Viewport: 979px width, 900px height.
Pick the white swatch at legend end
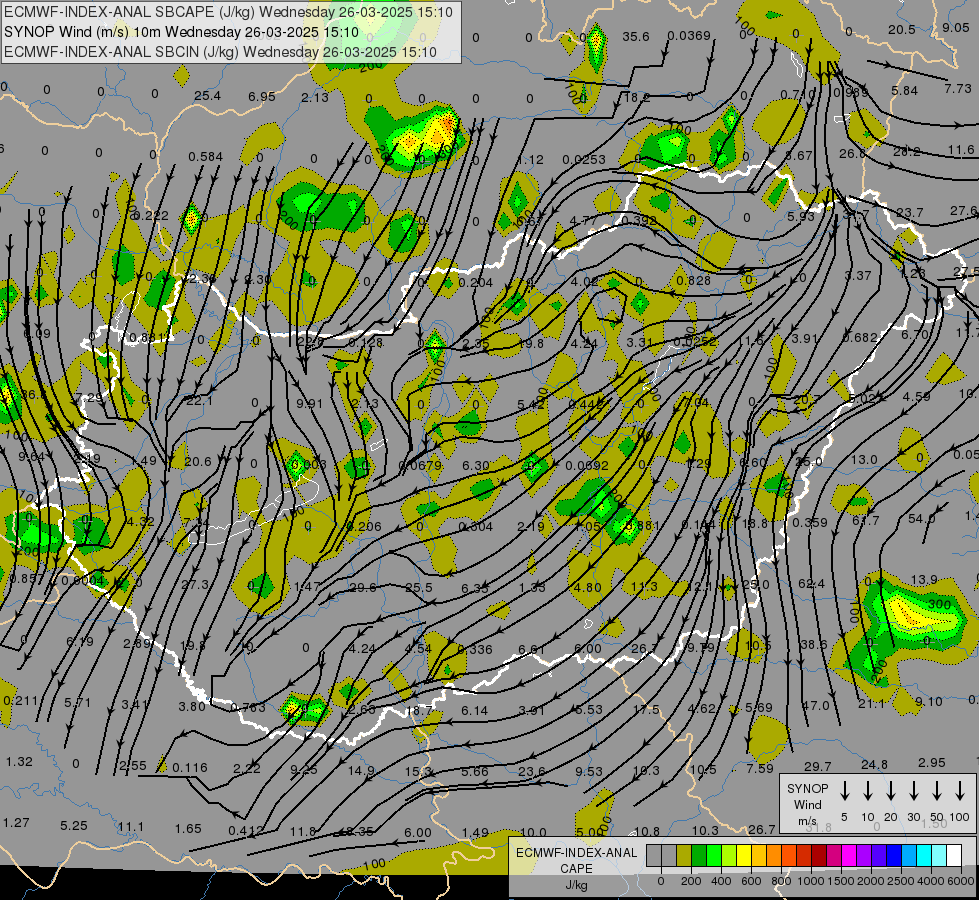(954, 855)
